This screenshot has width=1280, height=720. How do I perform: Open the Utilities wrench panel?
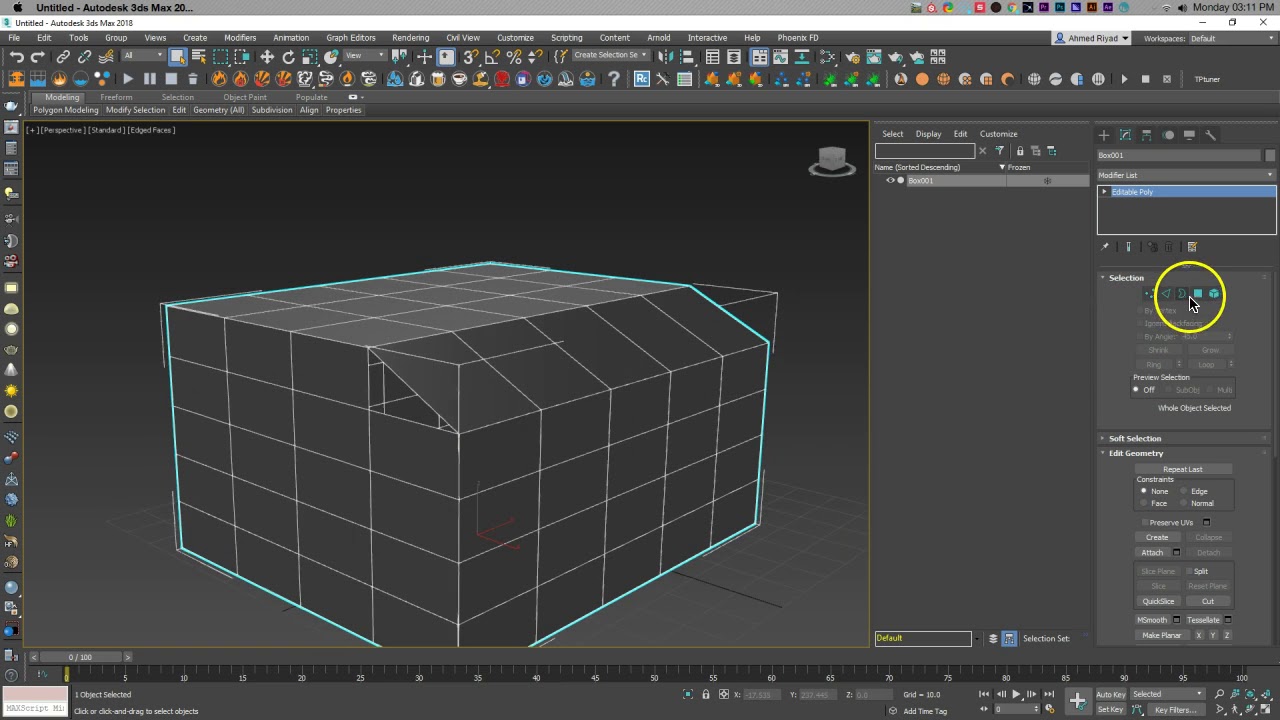(1210, 135)
